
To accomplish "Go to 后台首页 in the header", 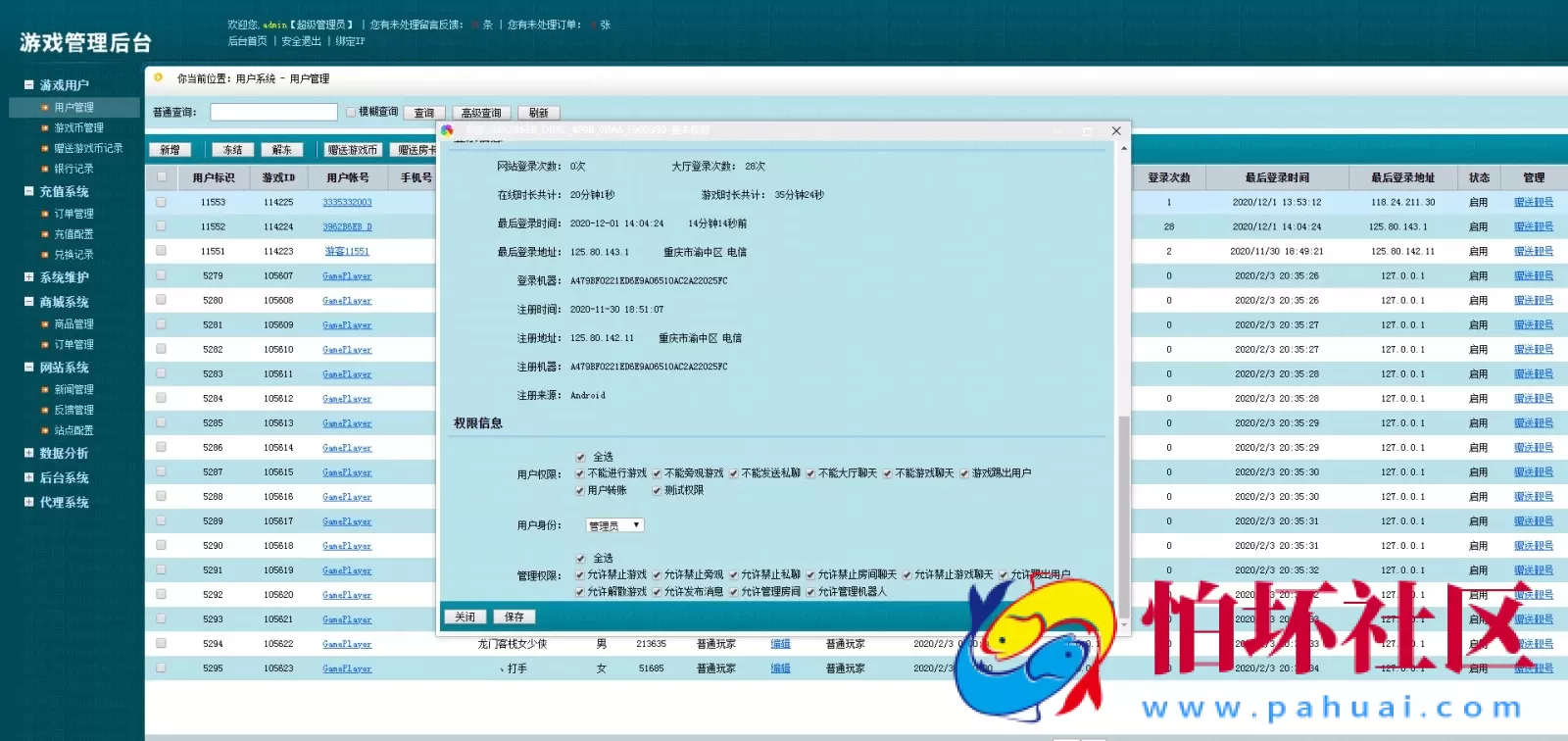I will [x=248, y=41].
